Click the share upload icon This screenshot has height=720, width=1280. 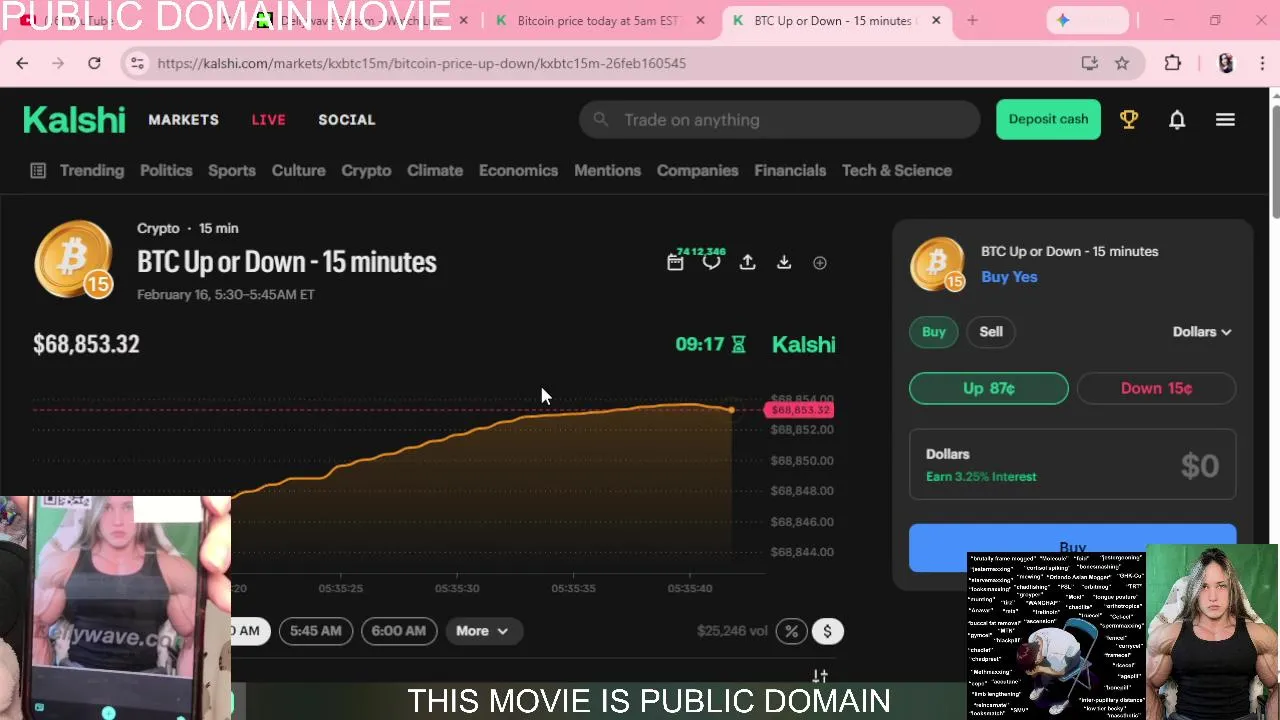747,263
